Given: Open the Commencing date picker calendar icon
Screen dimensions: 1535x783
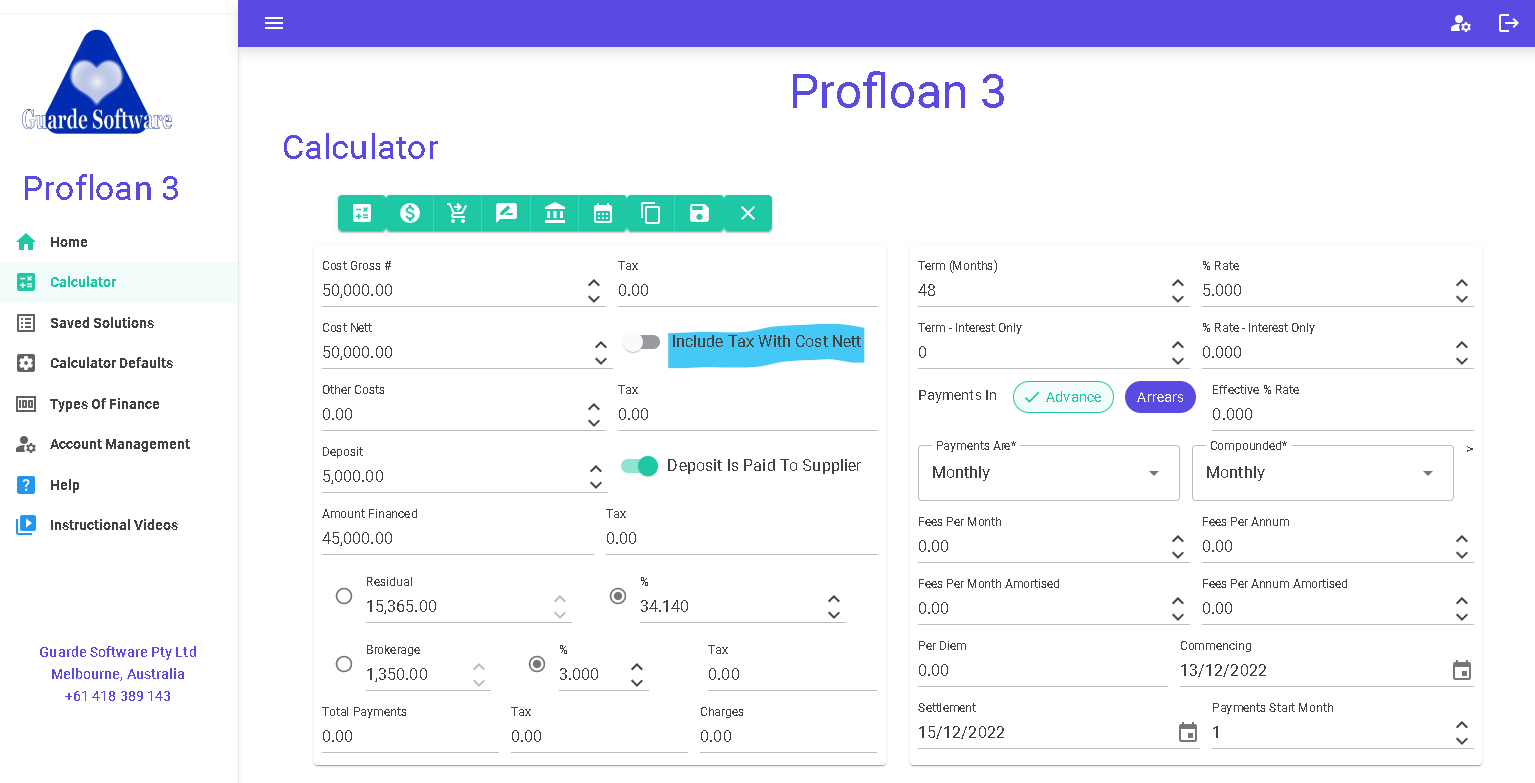Looking at the screenshot, I should click(x=1462, y=670).
